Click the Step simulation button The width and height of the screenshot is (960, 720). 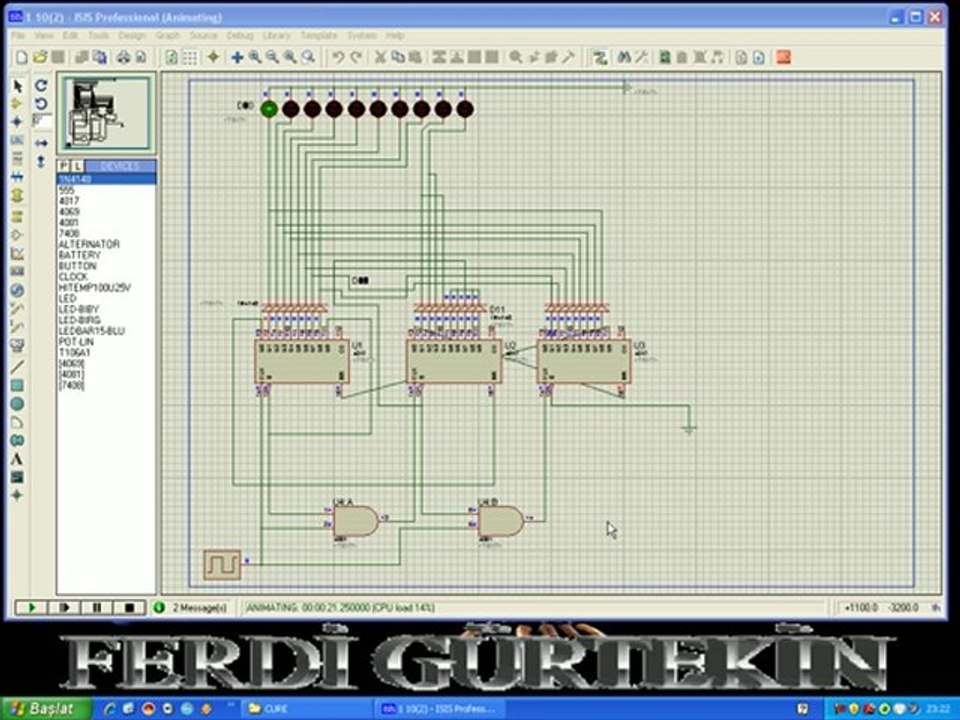point(64,607)
